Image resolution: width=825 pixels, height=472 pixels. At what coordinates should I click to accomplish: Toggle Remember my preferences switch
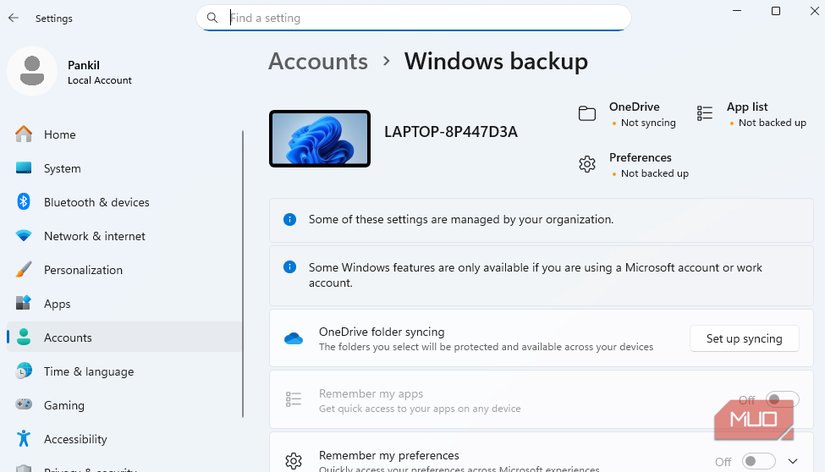(x=759, y=461)
